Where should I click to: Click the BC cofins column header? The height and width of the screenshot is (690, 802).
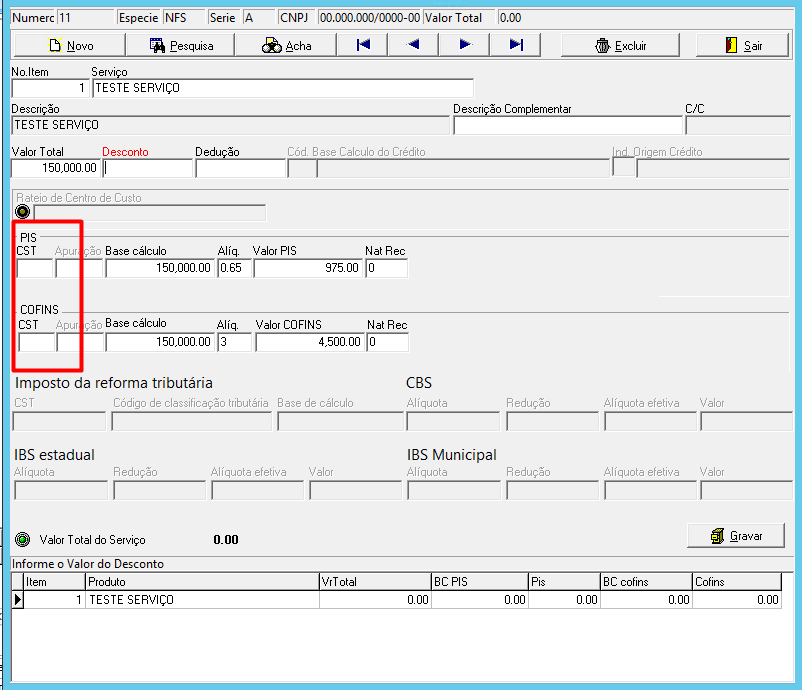coord(646,582)
